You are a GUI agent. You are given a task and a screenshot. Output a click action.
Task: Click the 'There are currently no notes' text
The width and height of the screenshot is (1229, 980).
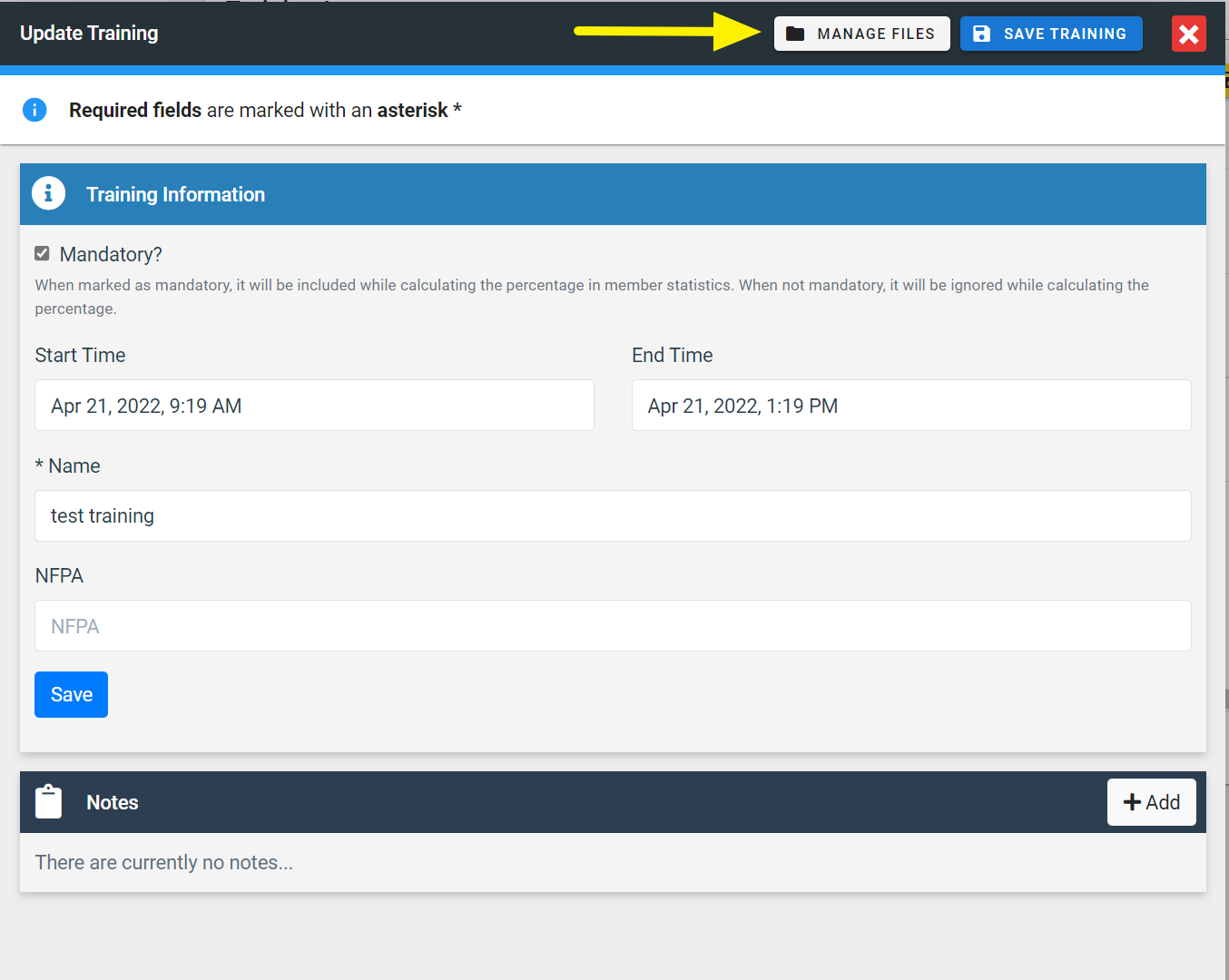tap(163, 862)
